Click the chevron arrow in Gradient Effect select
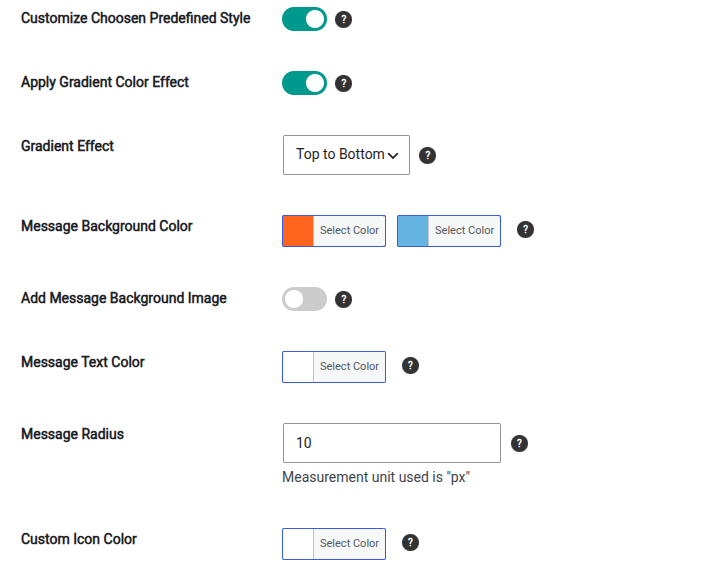 [x=393, y=156]
